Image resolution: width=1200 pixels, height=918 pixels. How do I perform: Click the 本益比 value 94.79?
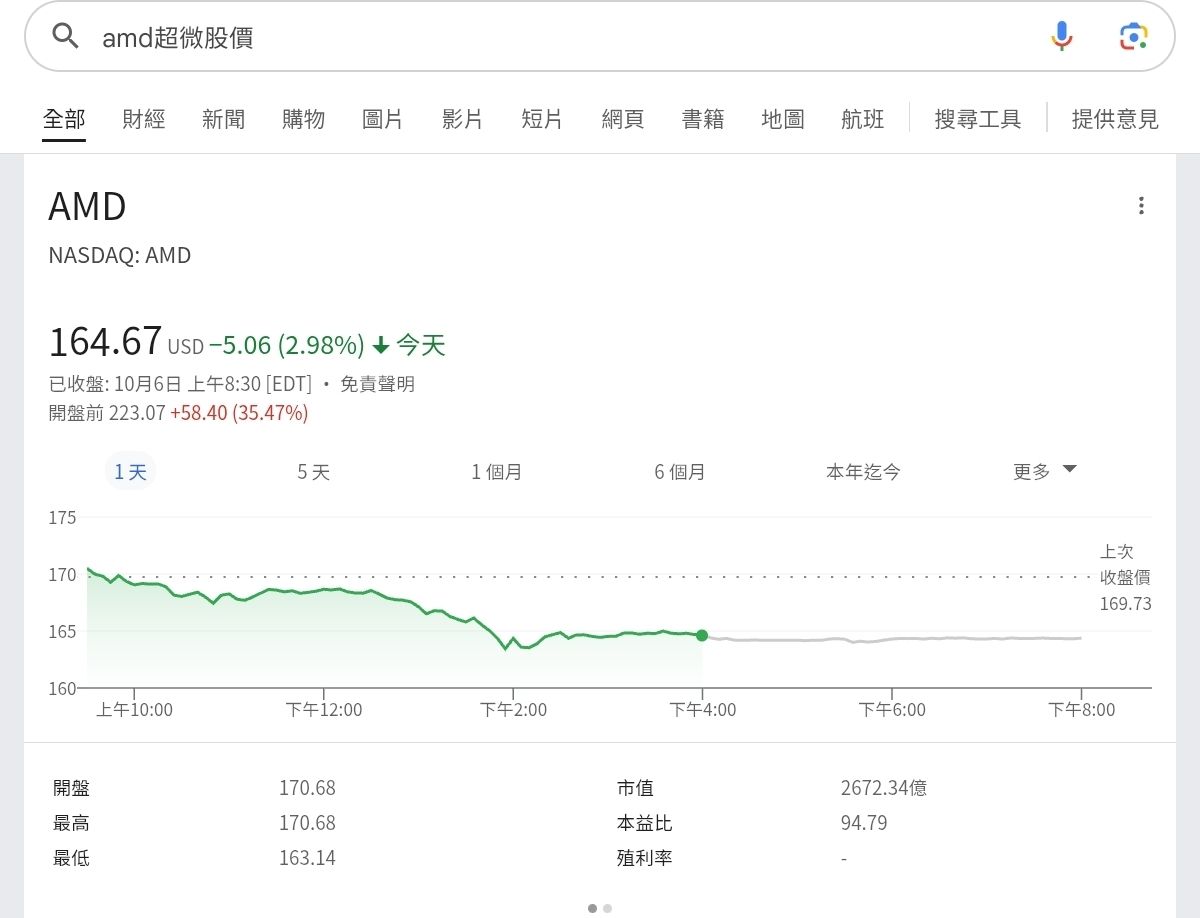(864, 823)
